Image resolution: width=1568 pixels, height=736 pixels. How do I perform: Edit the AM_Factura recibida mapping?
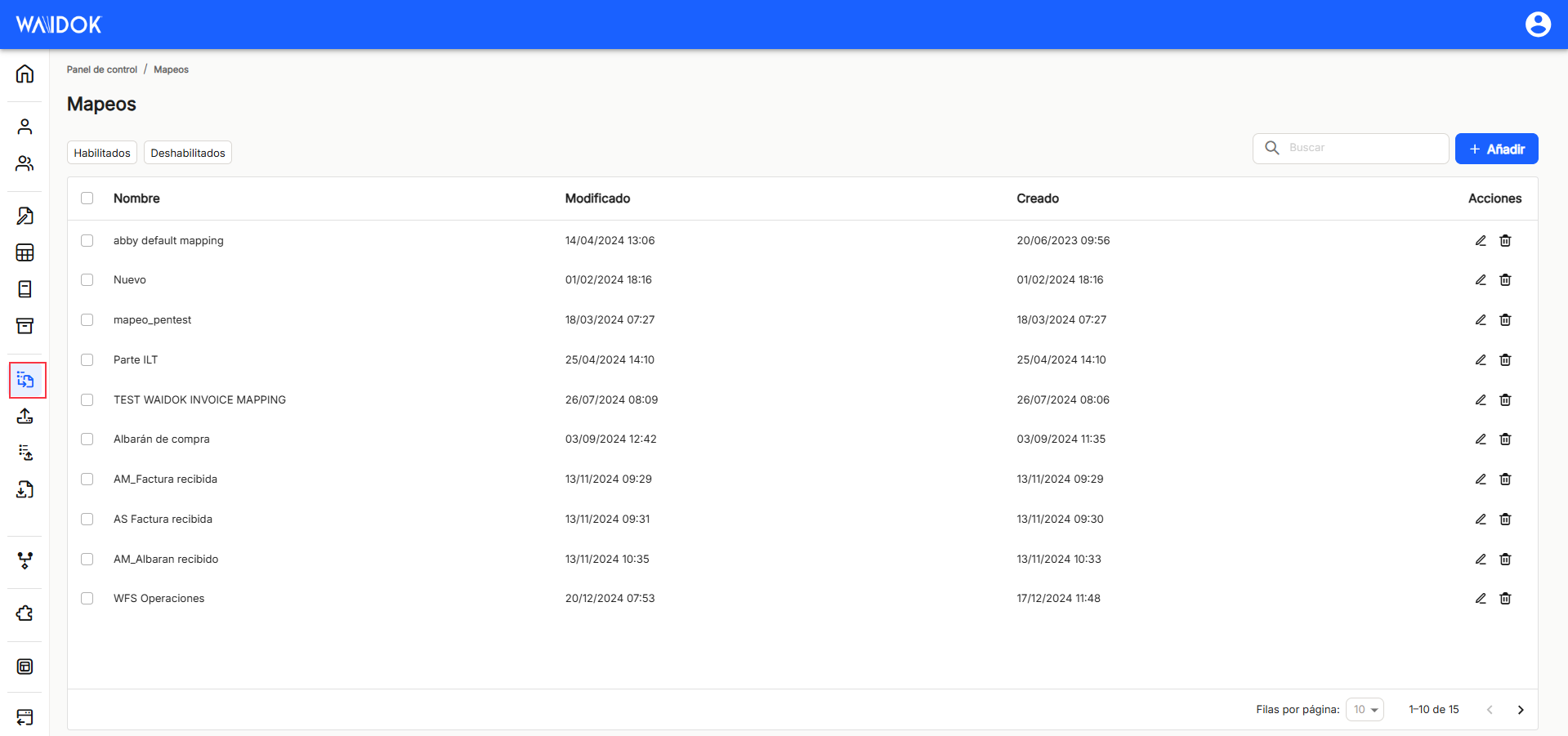(1481, 479)
